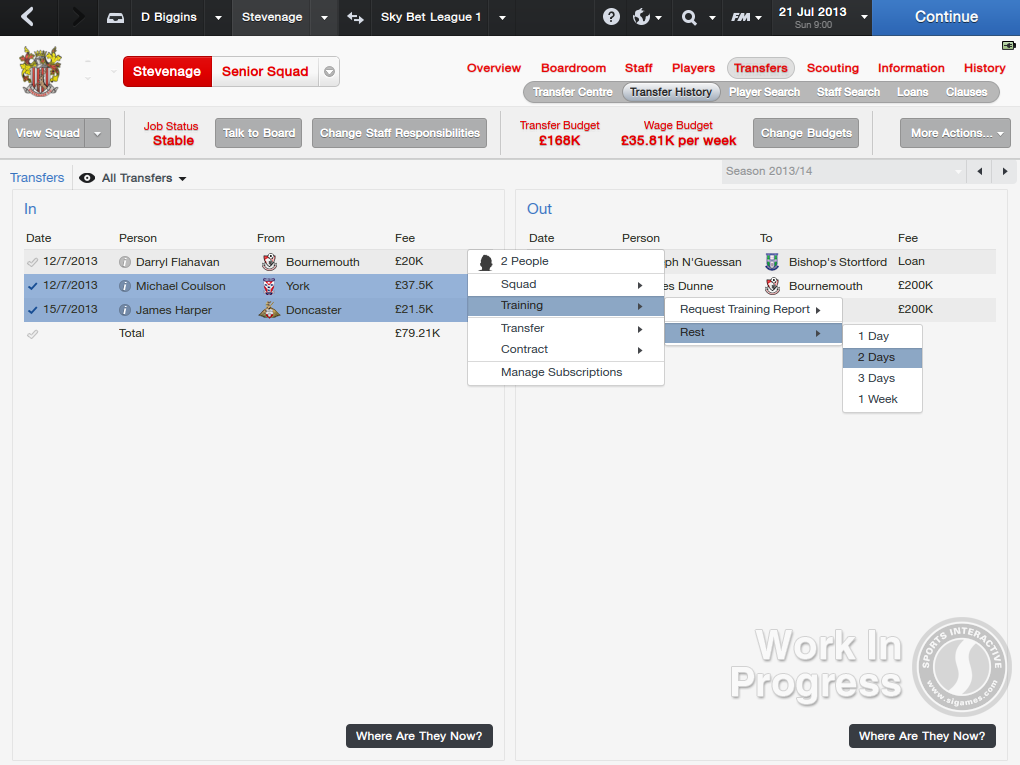Open the View Squad dropdown arrow
The width and height of the screenshot is (1020, 765).
coord(98,133)
